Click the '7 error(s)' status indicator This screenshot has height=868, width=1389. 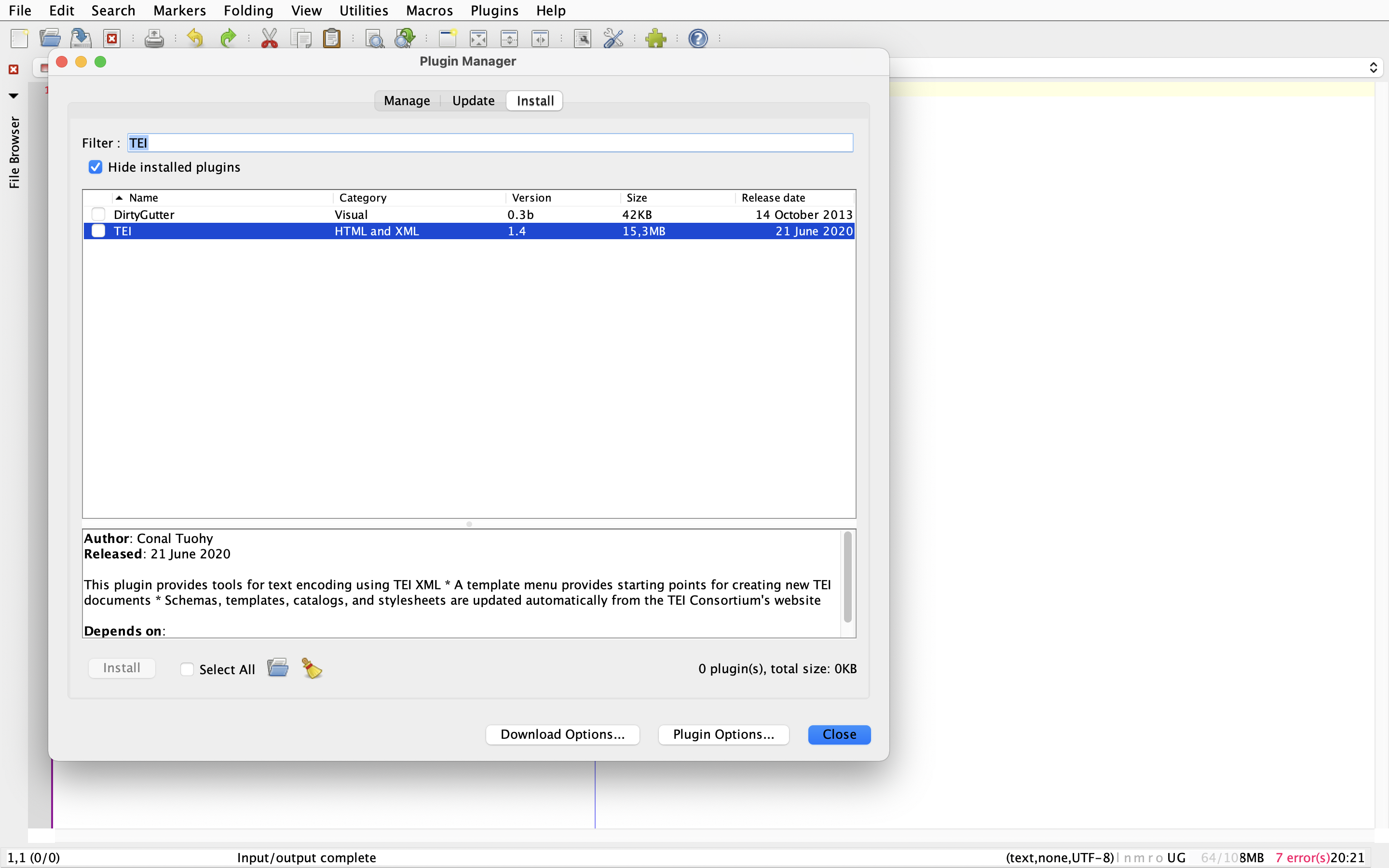[1302, 858]
